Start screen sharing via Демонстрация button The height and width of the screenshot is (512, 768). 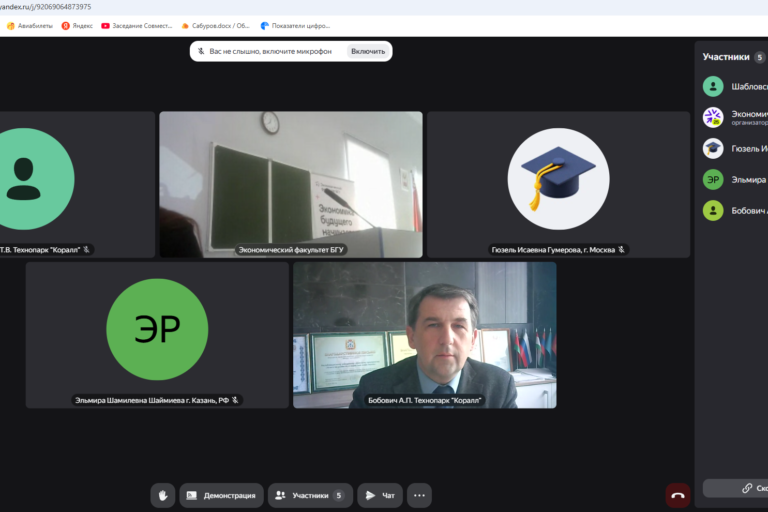click(x=221, y=495)
